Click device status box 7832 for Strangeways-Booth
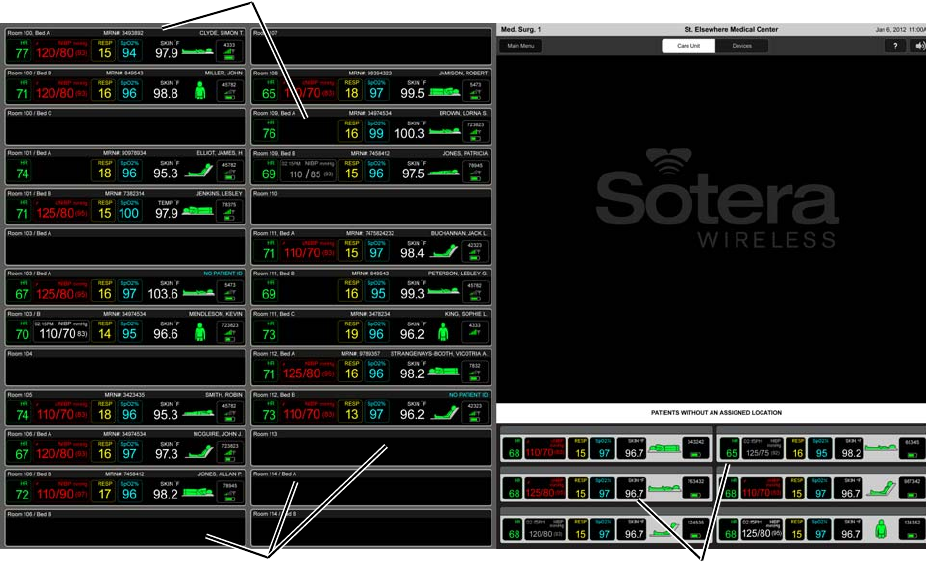Viewport: 926px width, 563px height. 475,372
